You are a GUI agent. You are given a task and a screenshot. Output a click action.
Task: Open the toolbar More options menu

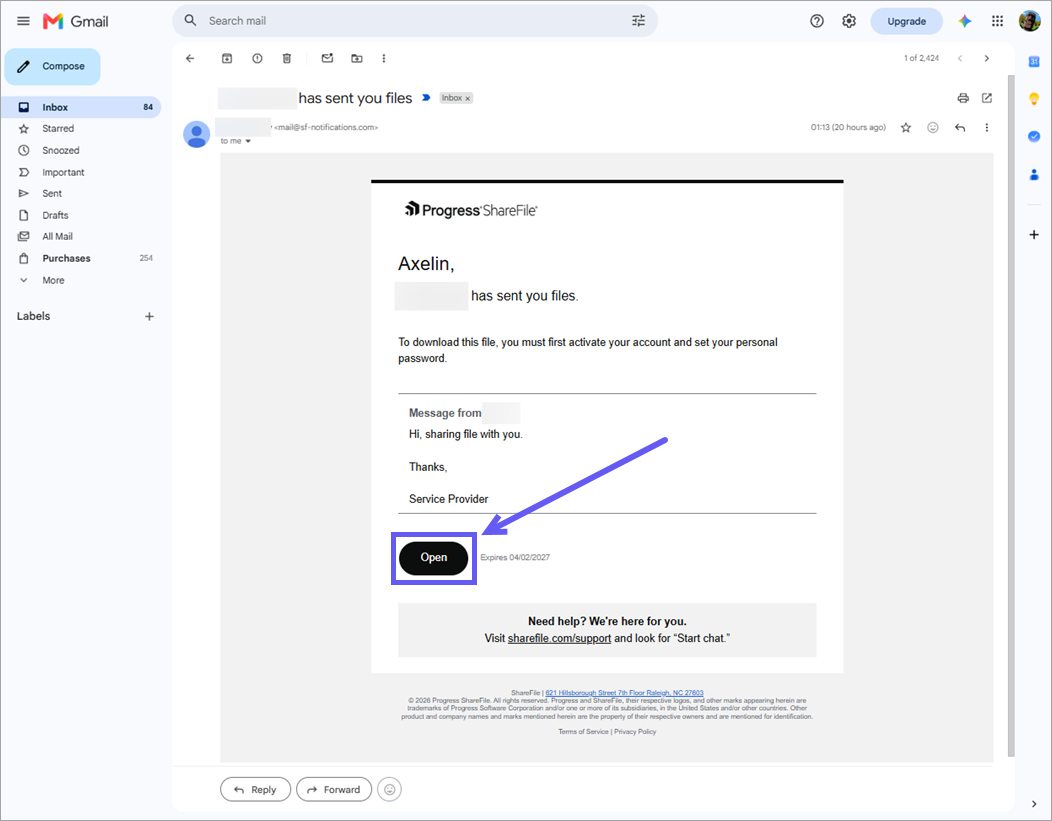[x=384, y=58]
